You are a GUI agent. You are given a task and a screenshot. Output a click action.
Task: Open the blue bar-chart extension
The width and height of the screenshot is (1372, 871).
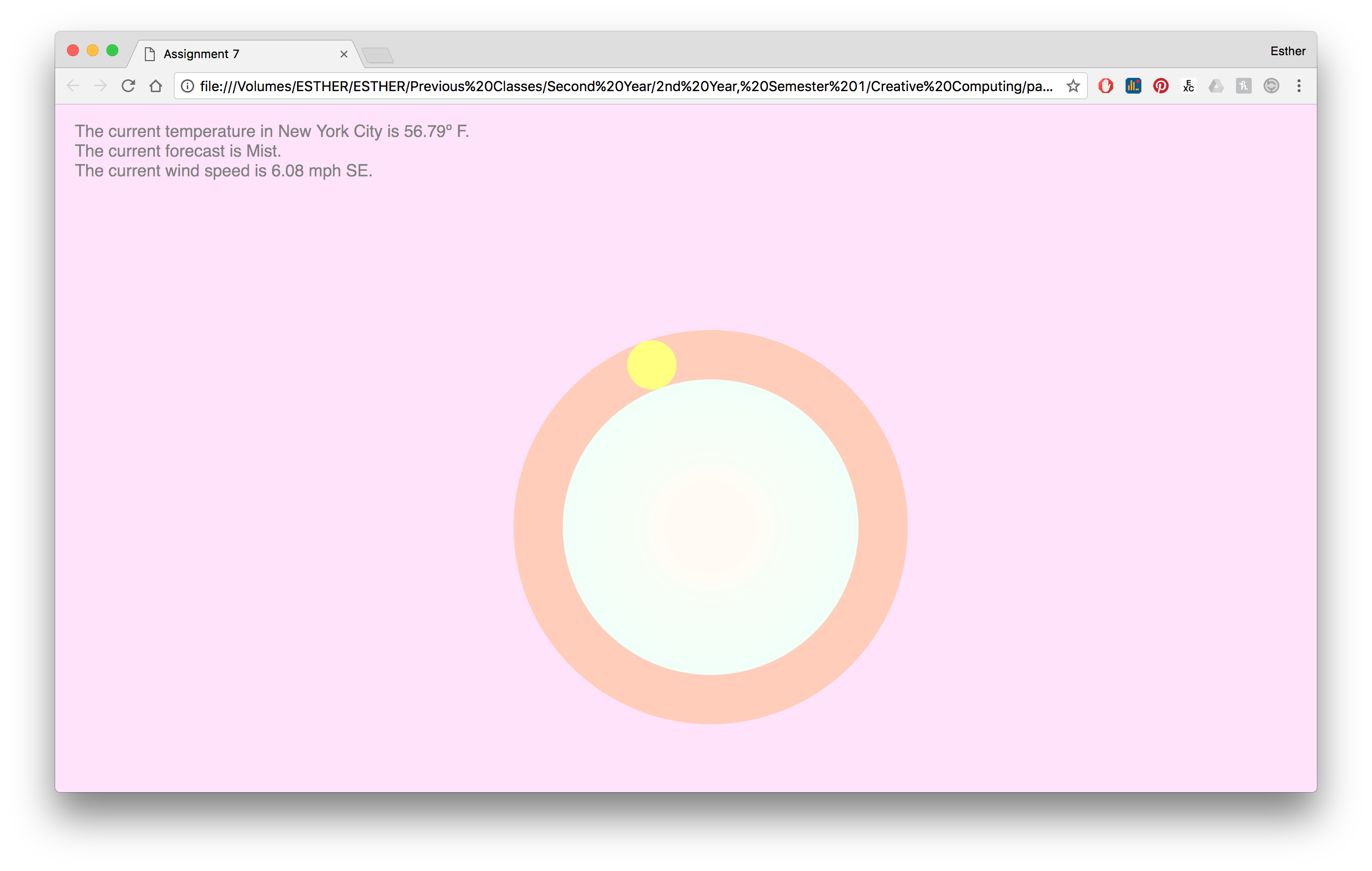coord(1132,86)
